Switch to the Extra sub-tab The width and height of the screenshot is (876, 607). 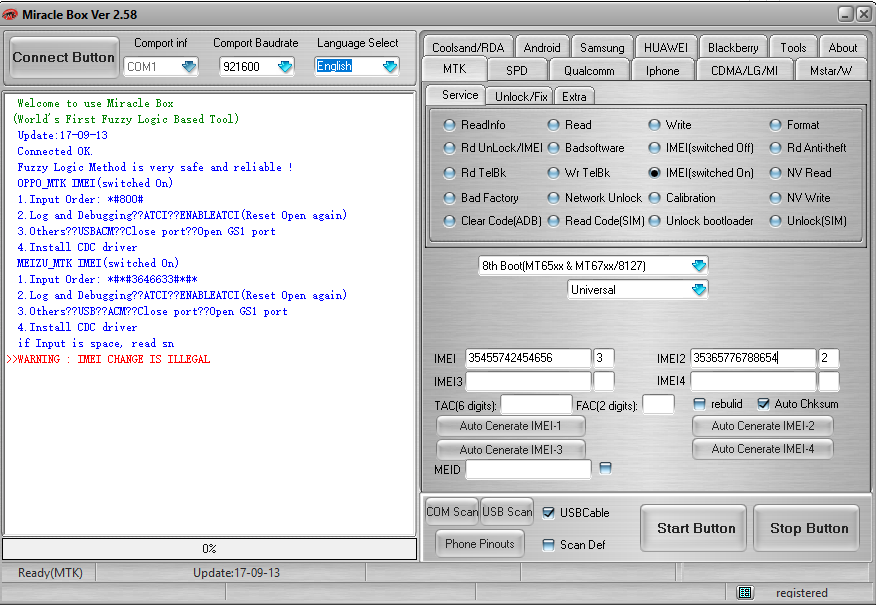point(574,97)
